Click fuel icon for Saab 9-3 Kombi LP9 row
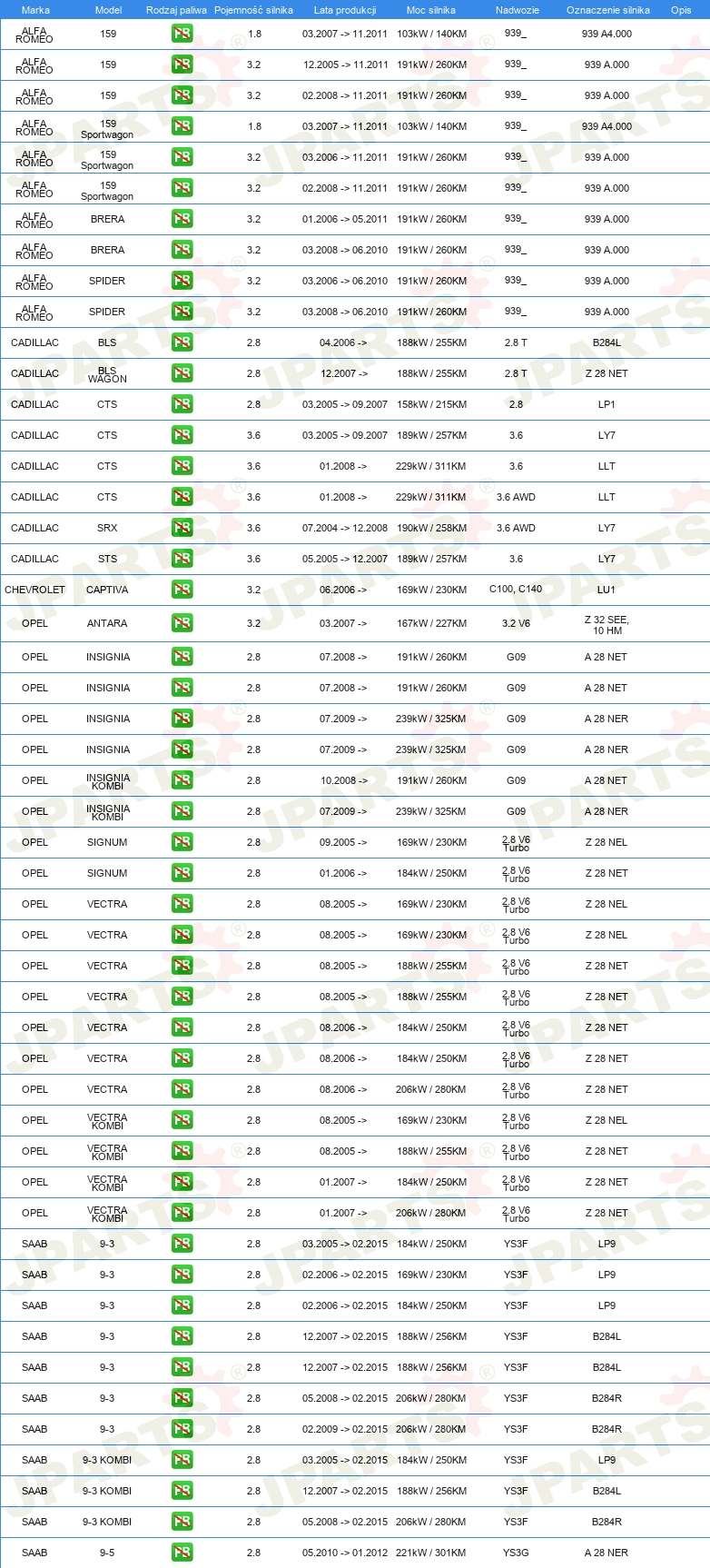This screenshot has height=1568, width=710. [x=182, y=1460]
